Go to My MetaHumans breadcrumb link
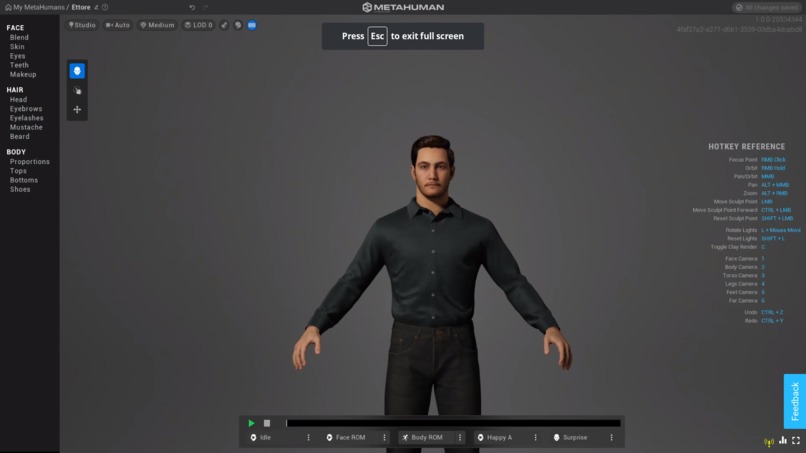The height and width of the screenshot is (453, 806). pos(39,7)
